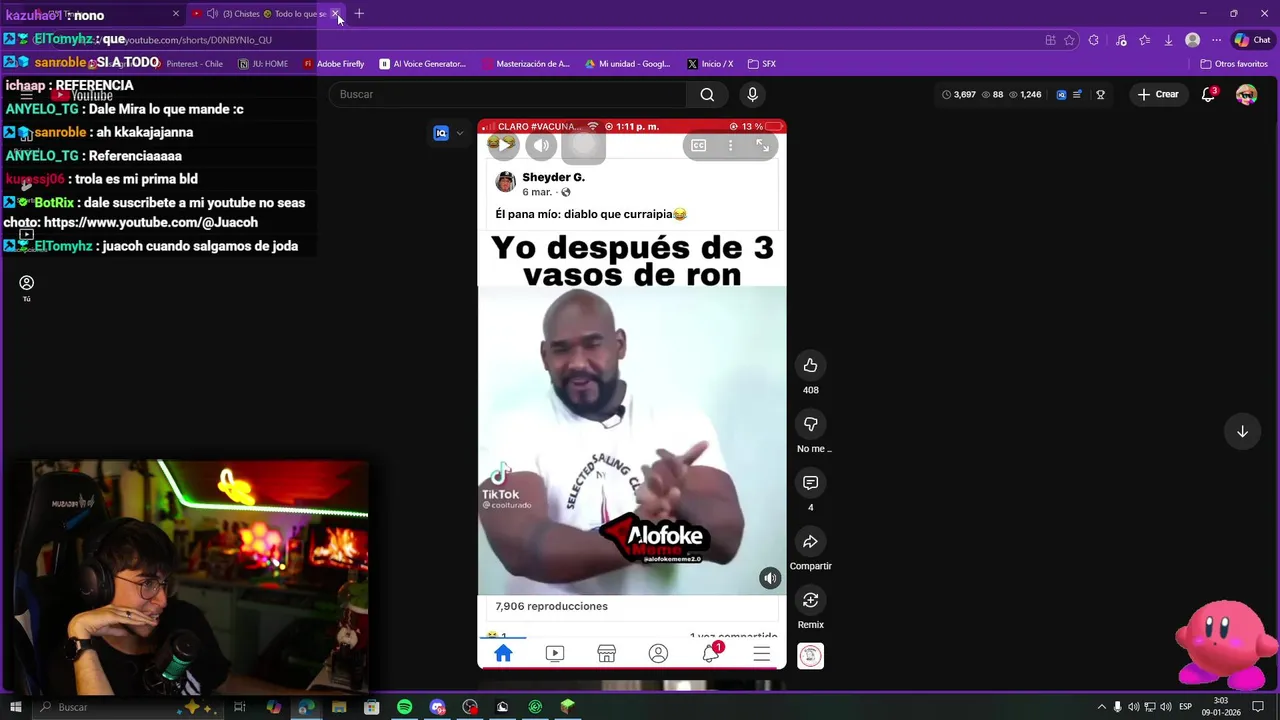1280x720 pixels.
Task: Open the vidIQ list icon in header
Action: (1077, 94)
